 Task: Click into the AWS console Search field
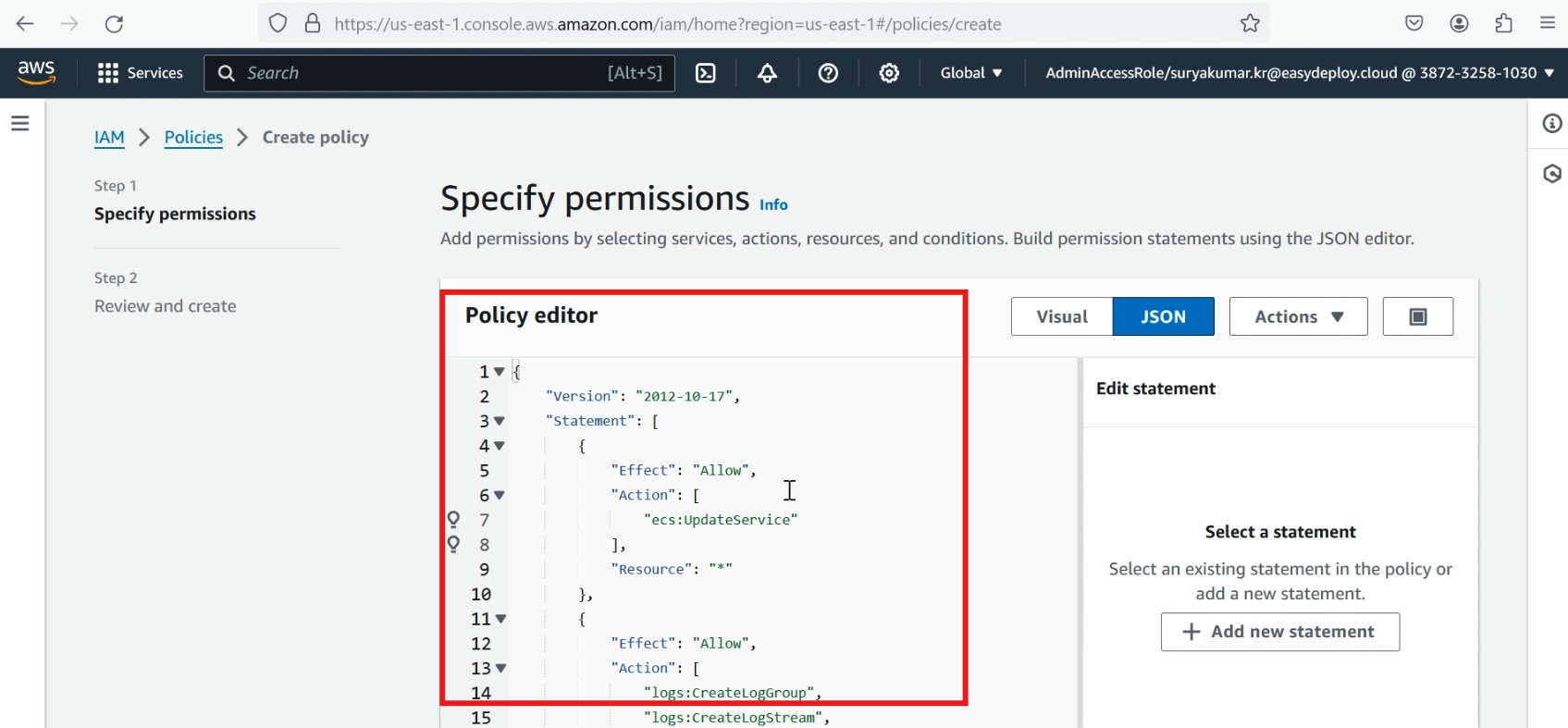tap(439, 73)
